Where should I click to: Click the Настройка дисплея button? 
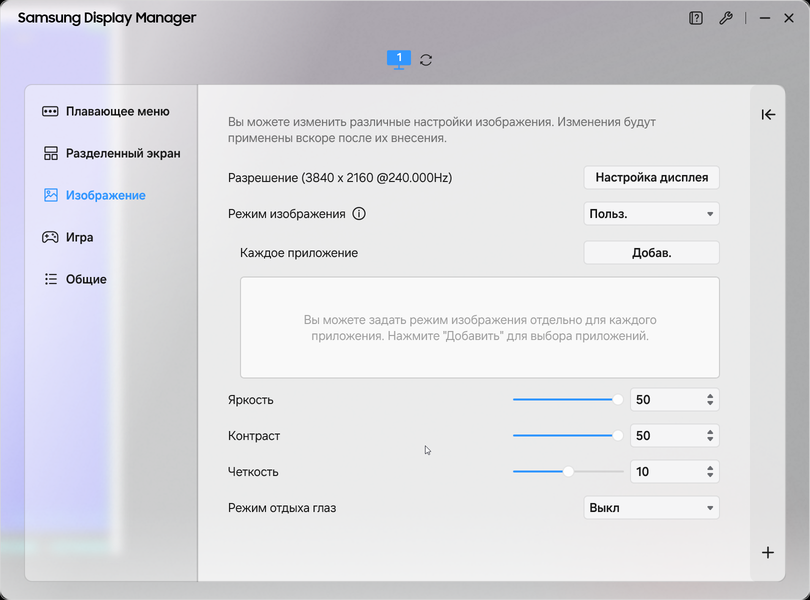(x=651, y=177)
